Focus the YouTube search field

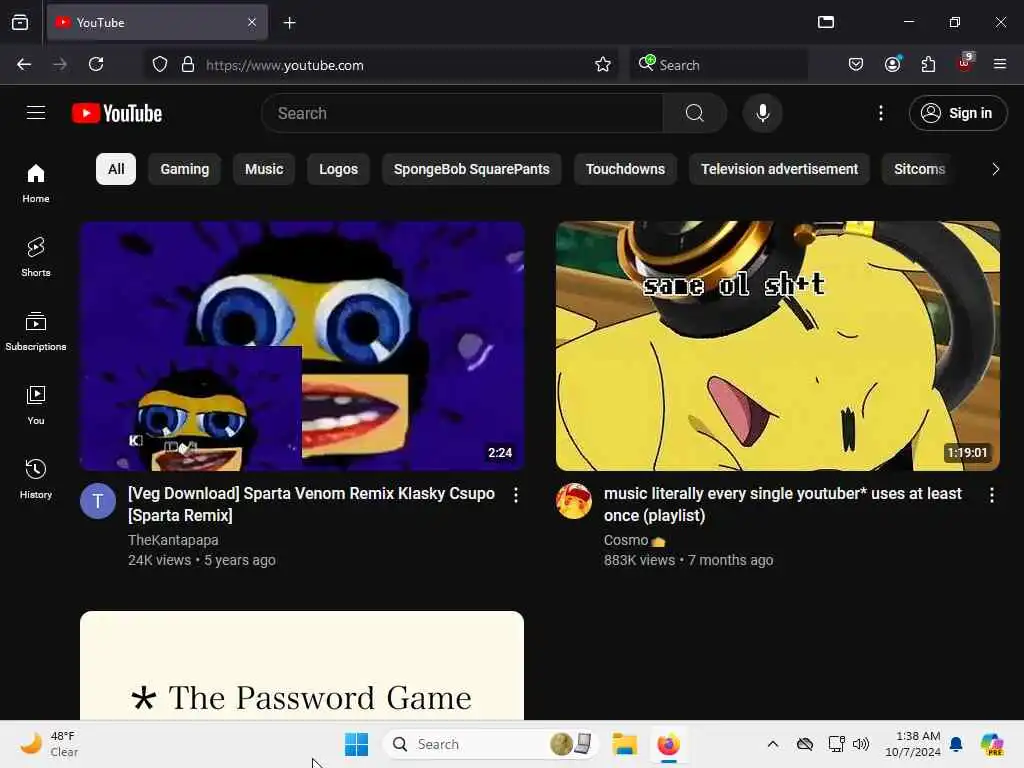(462, 113)
